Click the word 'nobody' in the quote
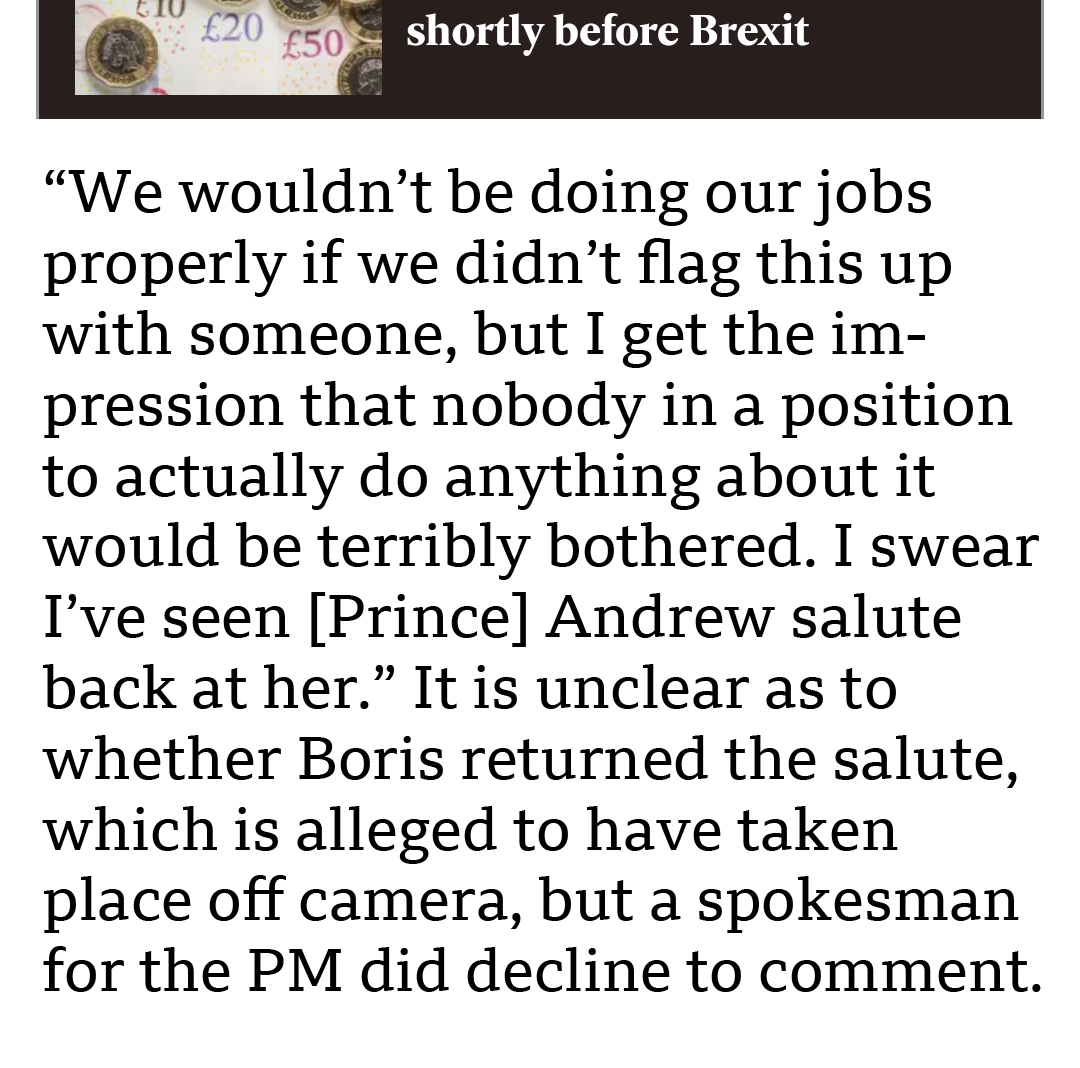This screenshot has width=1080, height=1068. coord(539,406)
